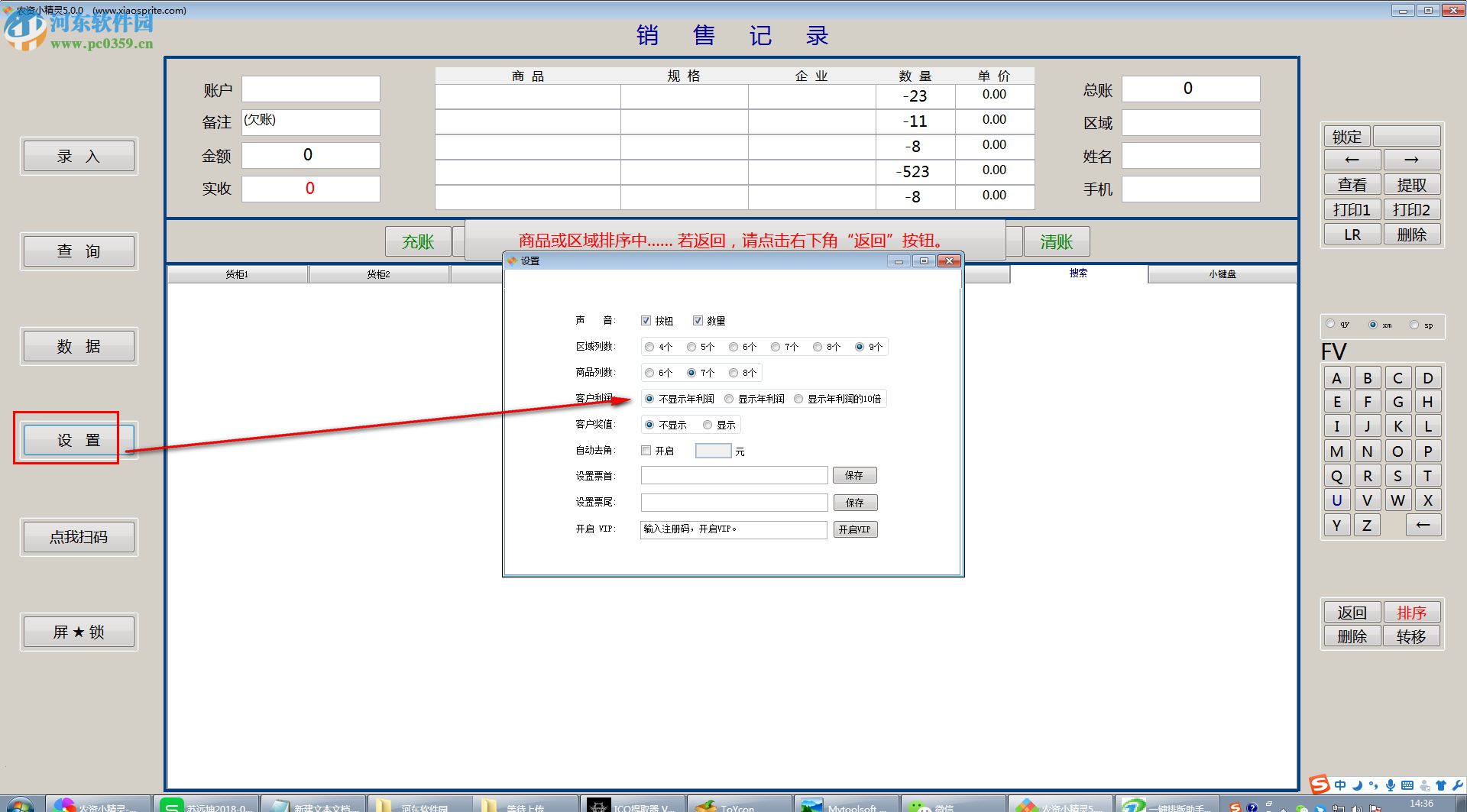Click the 打印1 button
This screenshot has width=1467, height=812.
pos(1352,210)
